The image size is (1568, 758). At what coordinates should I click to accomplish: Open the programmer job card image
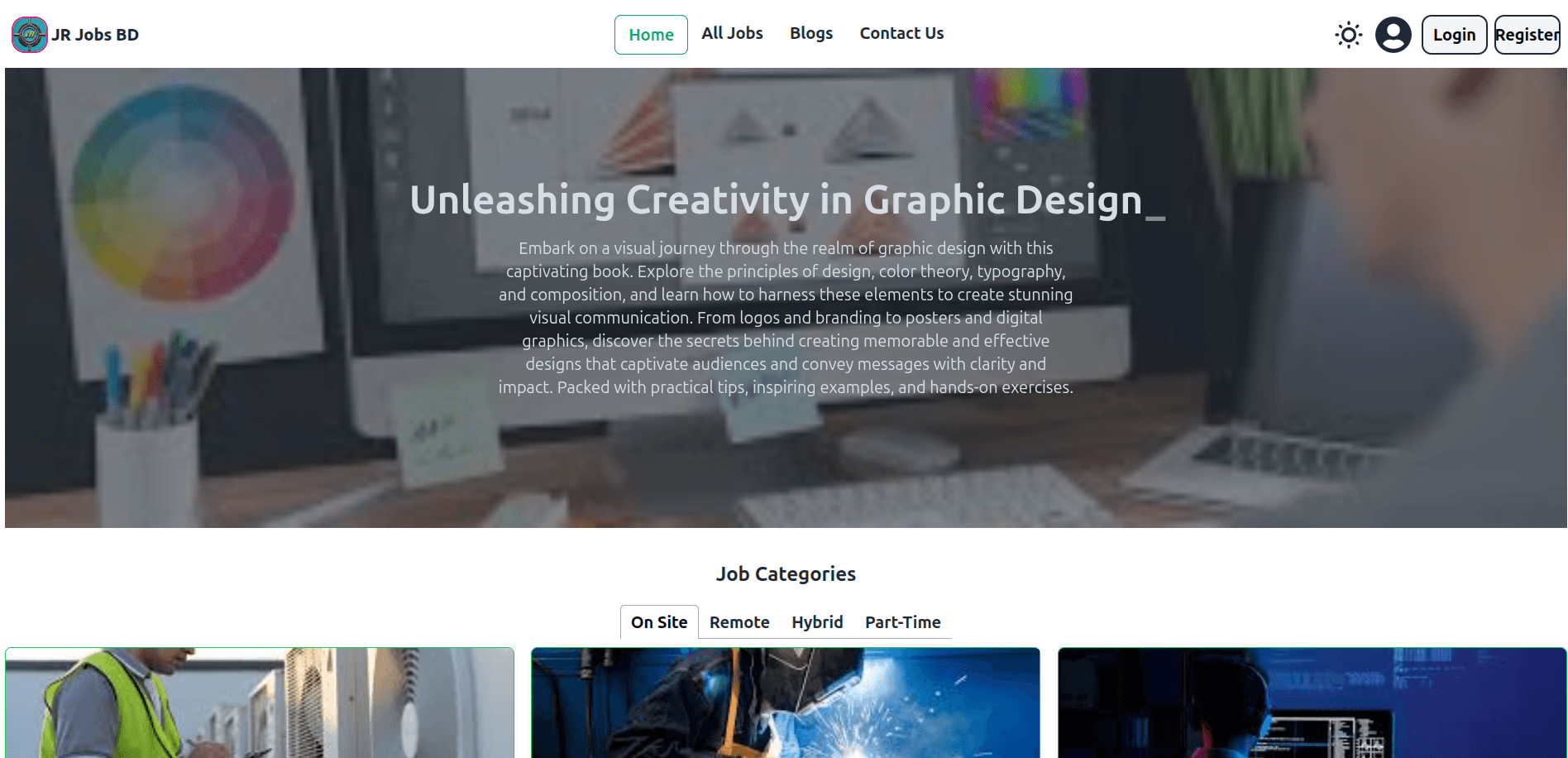tap(1312, 703)
